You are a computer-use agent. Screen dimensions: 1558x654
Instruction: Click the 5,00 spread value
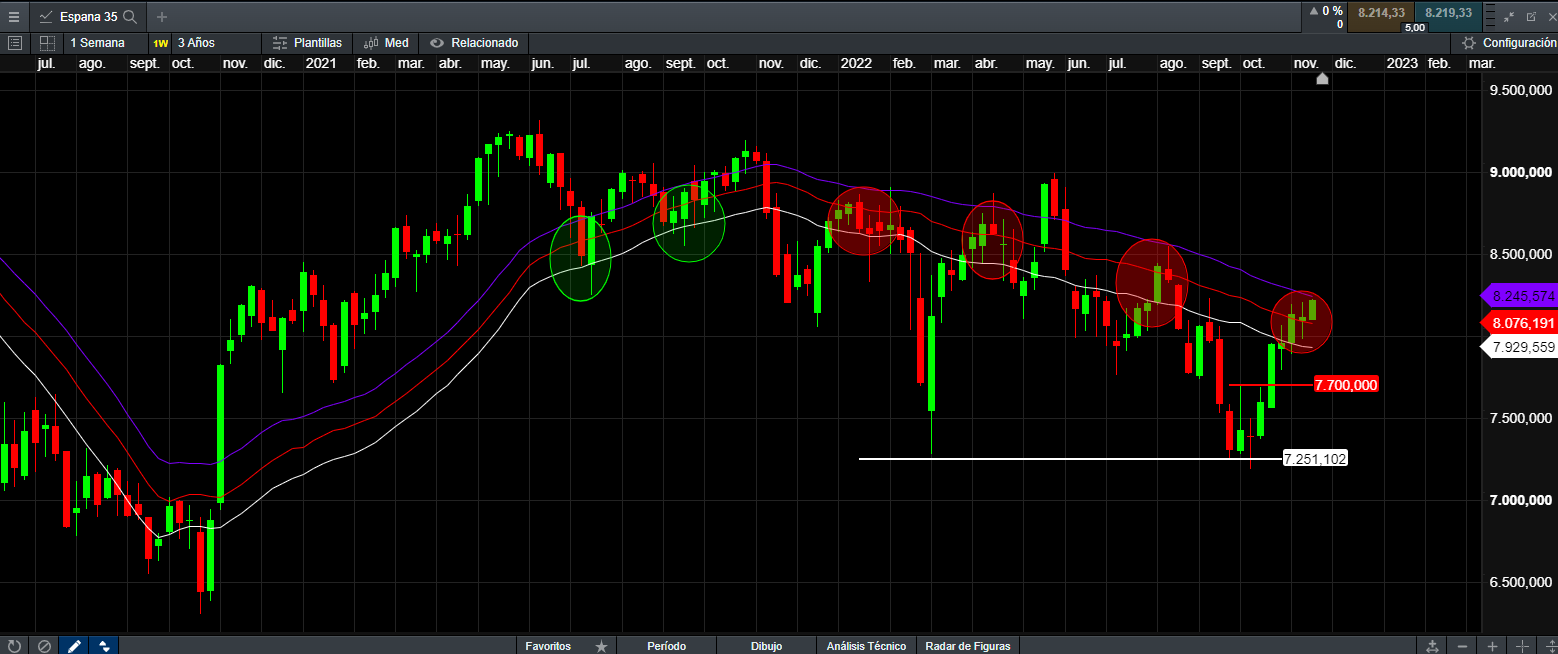coord(1414,27)
